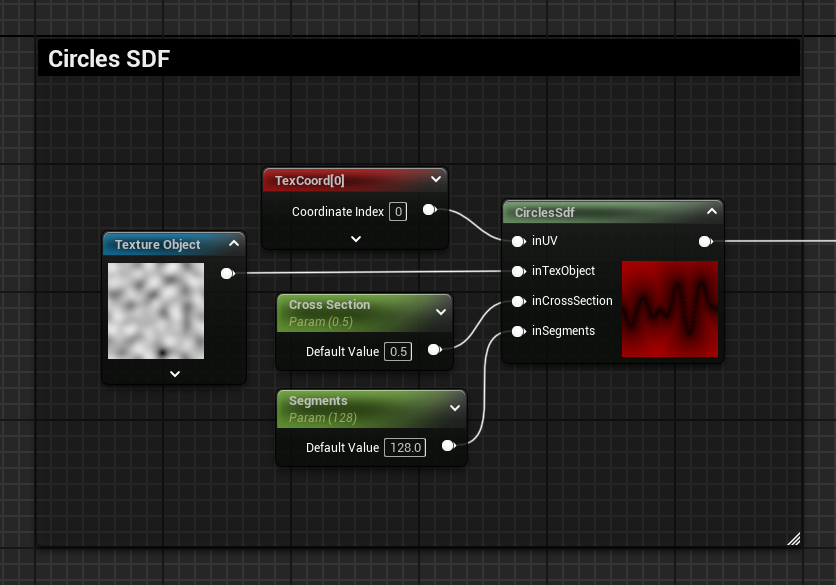Screen dimensions: 836x585
Task: Click the Texture Object output pin
Action: tap(227, 273)
